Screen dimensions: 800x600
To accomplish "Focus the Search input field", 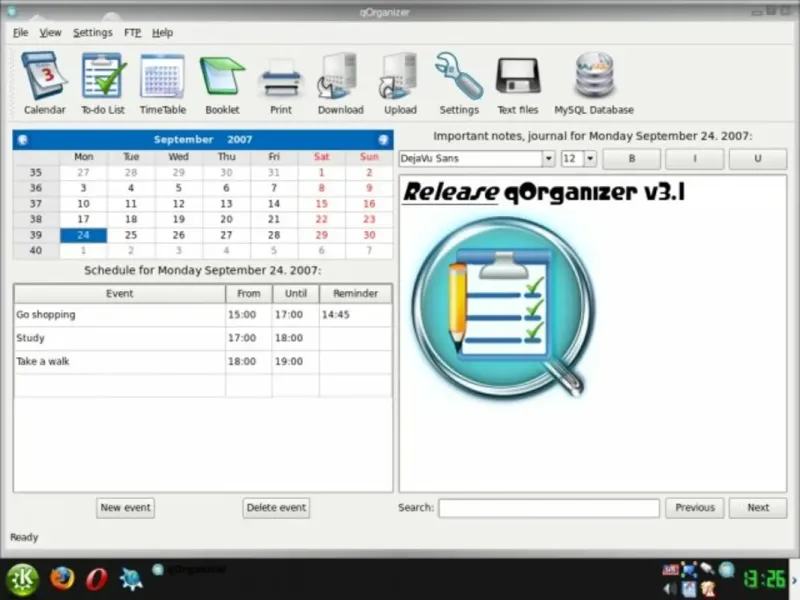I will click(549, 508).
